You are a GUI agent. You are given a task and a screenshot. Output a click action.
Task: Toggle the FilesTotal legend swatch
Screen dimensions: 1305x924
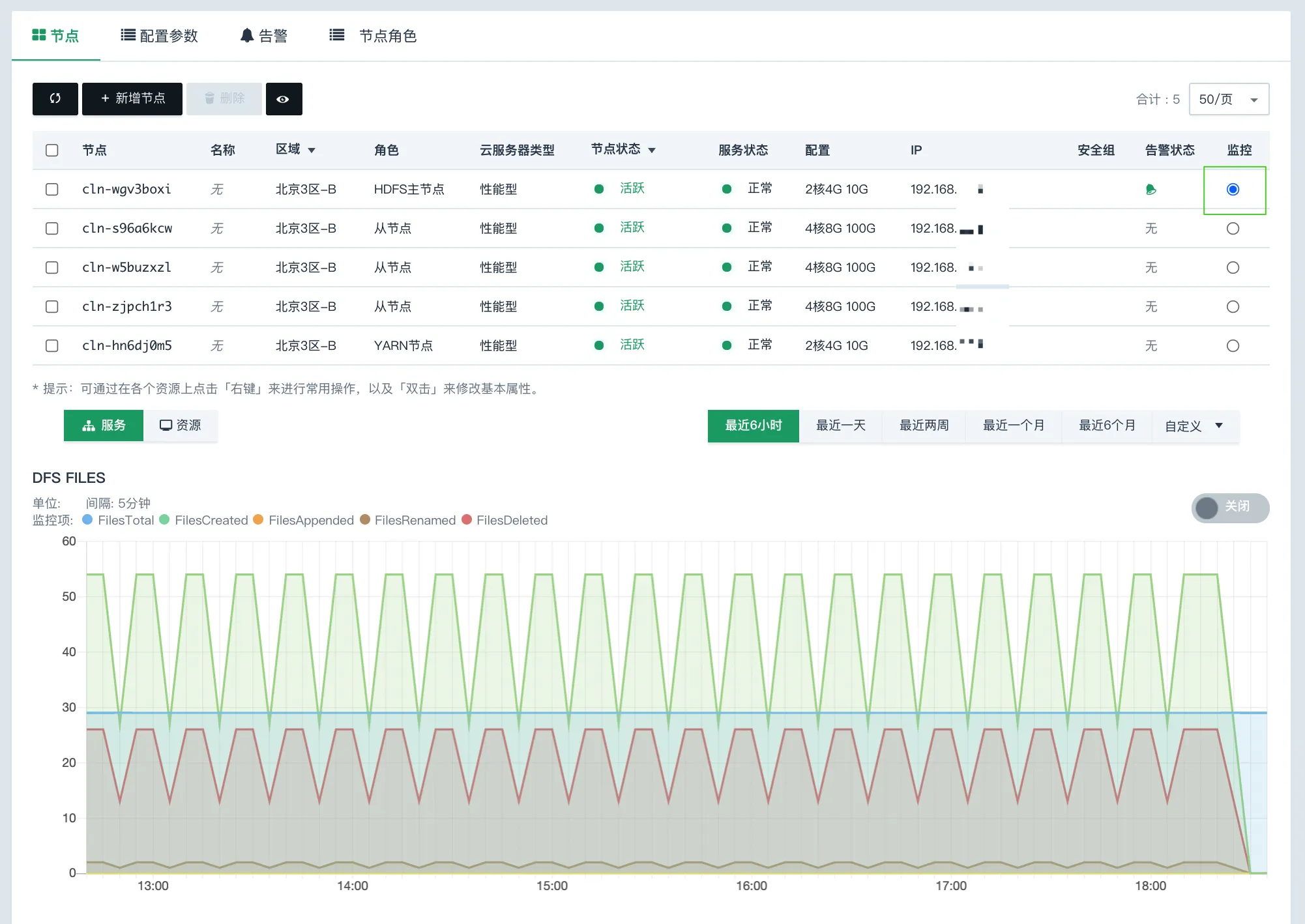pos(87,520)
